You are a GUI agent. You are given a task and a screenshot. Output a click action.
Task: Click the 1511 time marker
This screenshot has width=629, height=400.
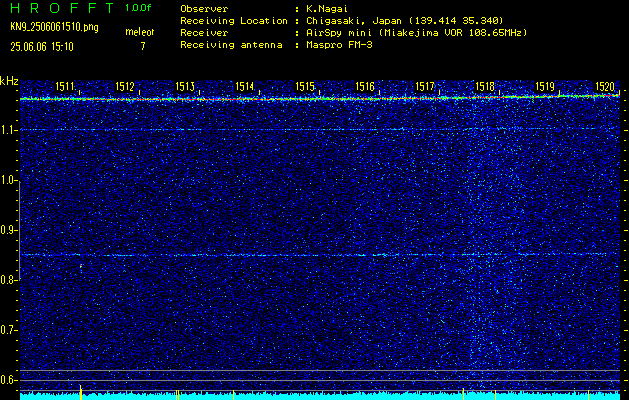tap(65, 86)
